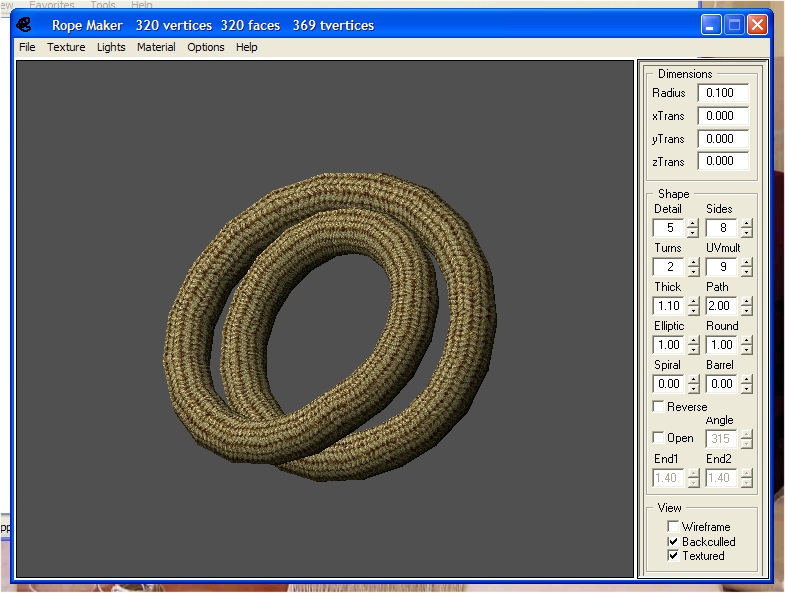785x593 pixels.
Task: Click the Rope Maker title bar icon
Action: tap(24, 25)
